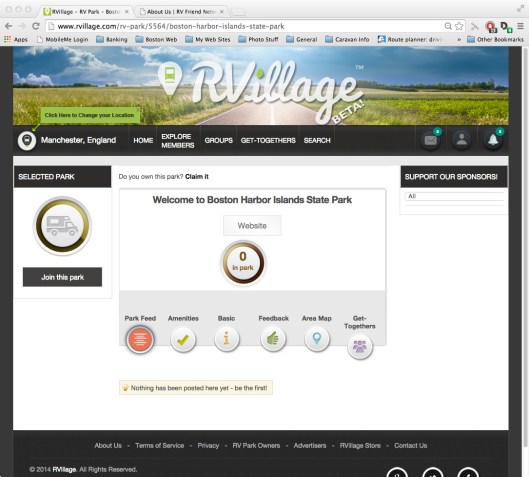Open the Chrome hamburger menu
Screen dimensions: 529x477
[521, 26]
